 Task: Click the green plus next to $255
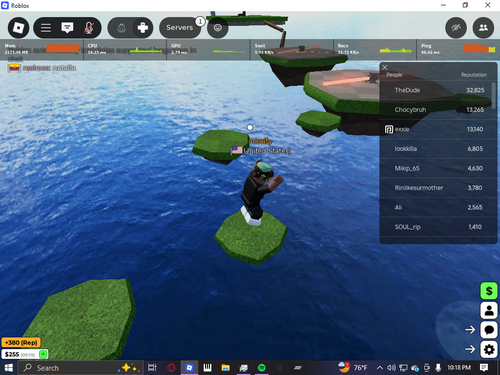[43, 354]
